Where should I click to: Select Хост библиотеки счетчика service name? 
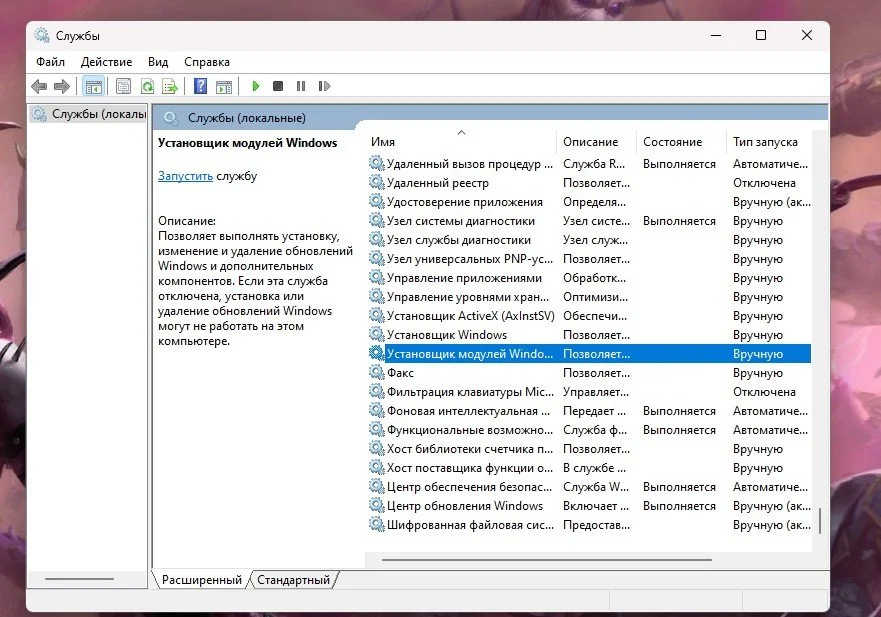[470, 449]
